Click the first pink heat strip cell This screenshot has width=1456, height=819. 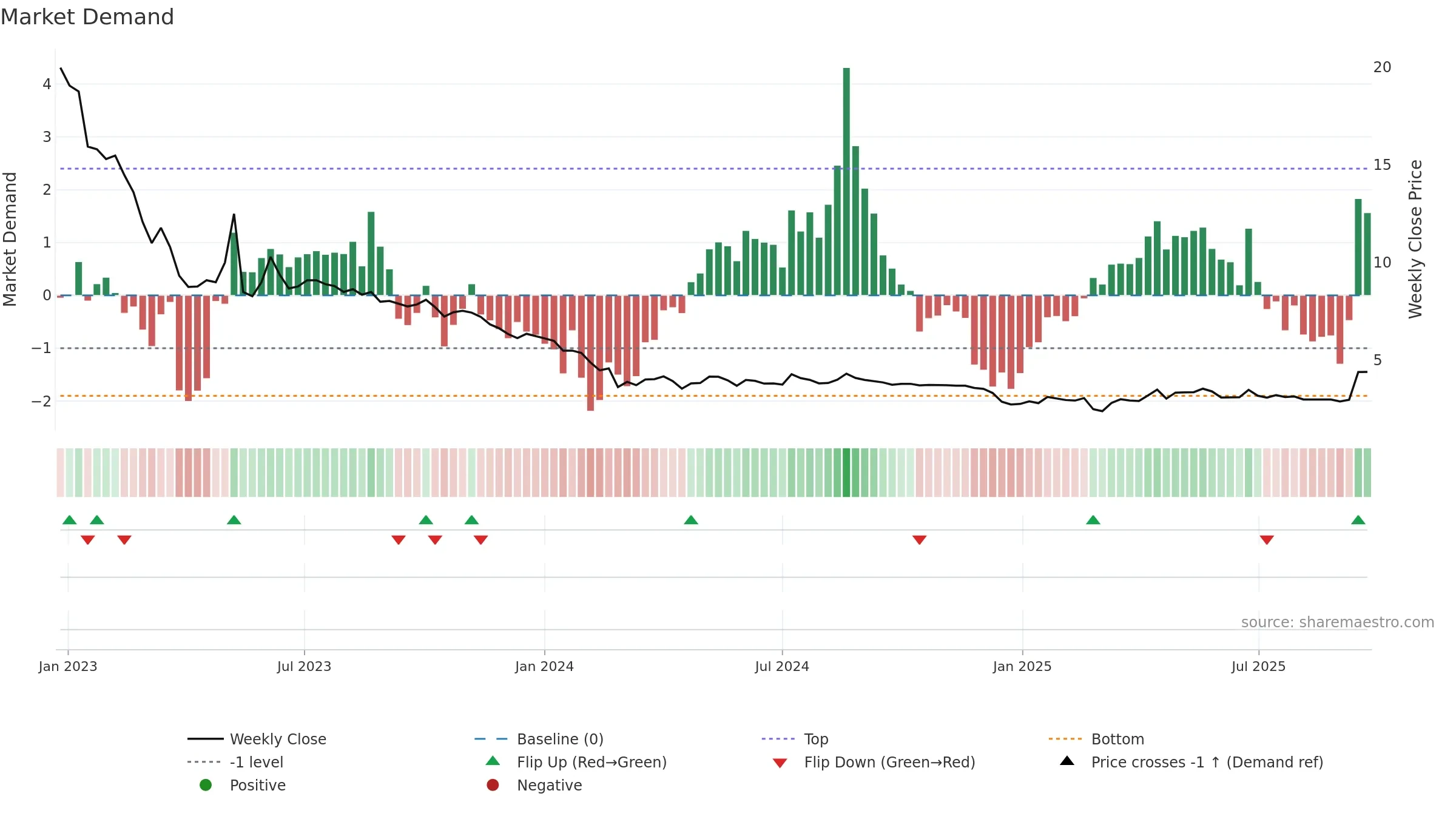tap(60, 473)
